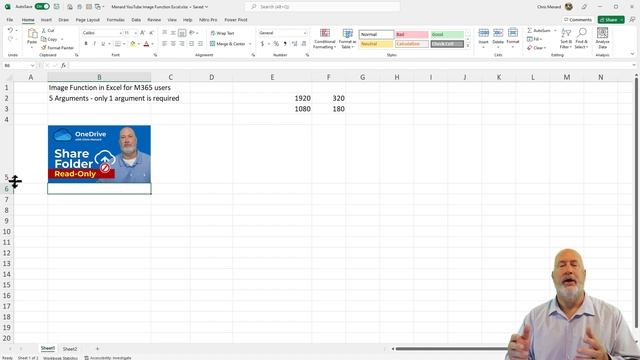Switch to Sheet2 tab
Viewport: 640px width, 360px height.
(x=70, y=349)
